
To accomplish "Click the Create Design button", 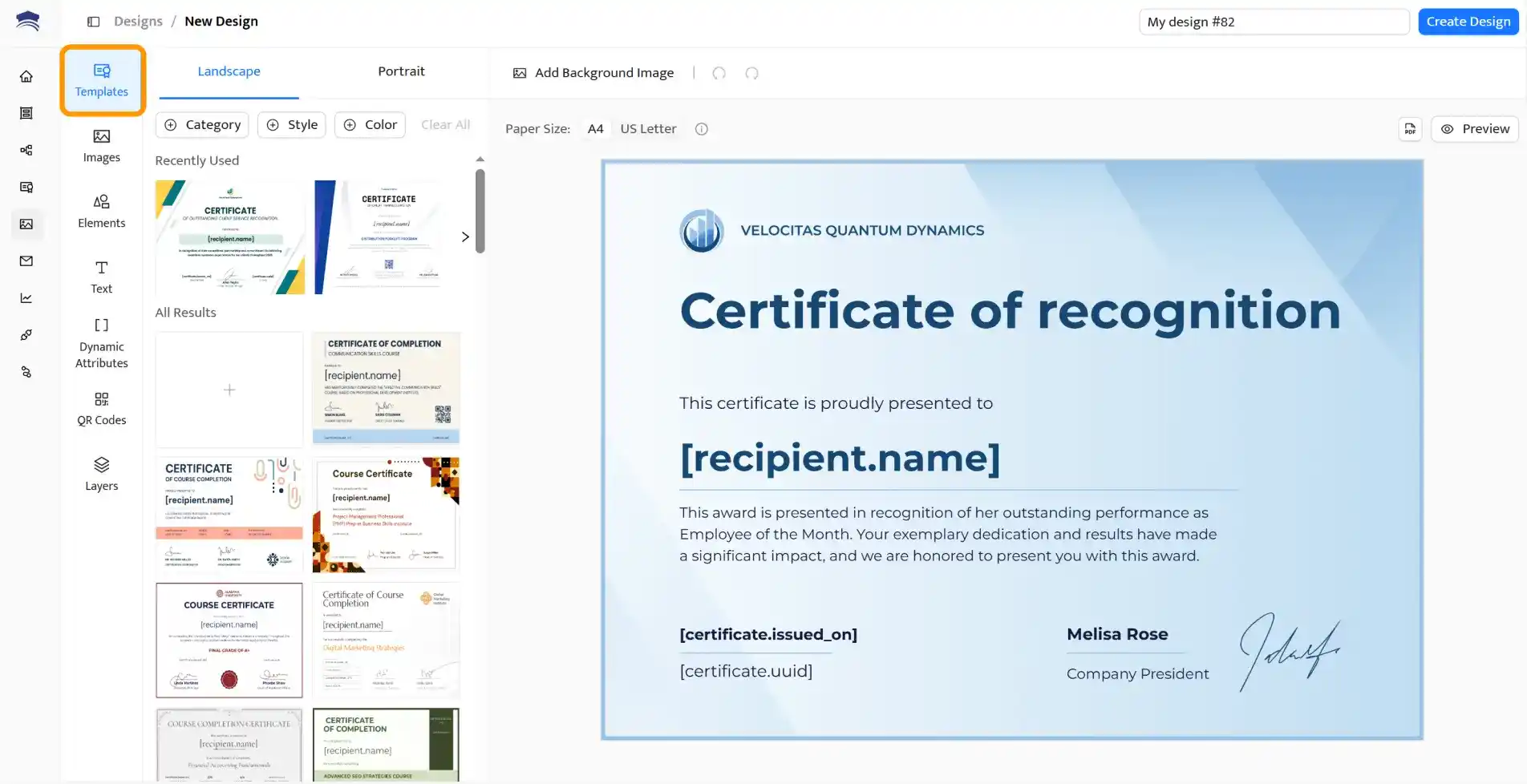I will click(1468, 21).
